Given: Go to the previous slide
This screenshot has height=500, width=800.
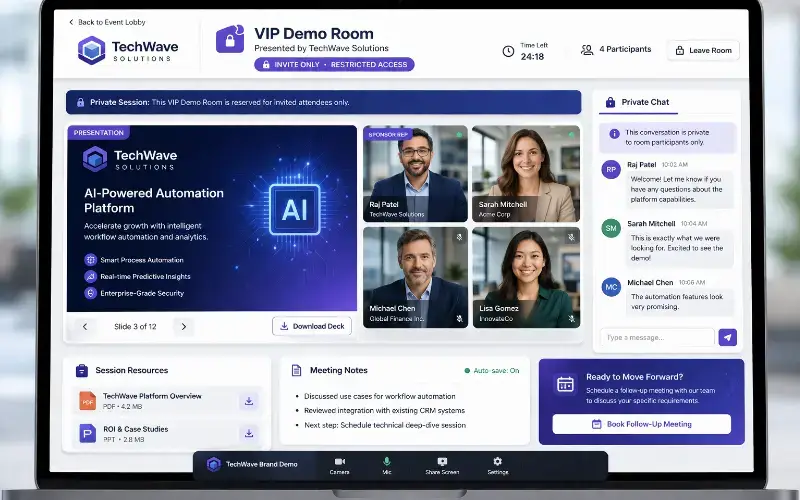Looking at the screenshot, I should click(85, 327).
